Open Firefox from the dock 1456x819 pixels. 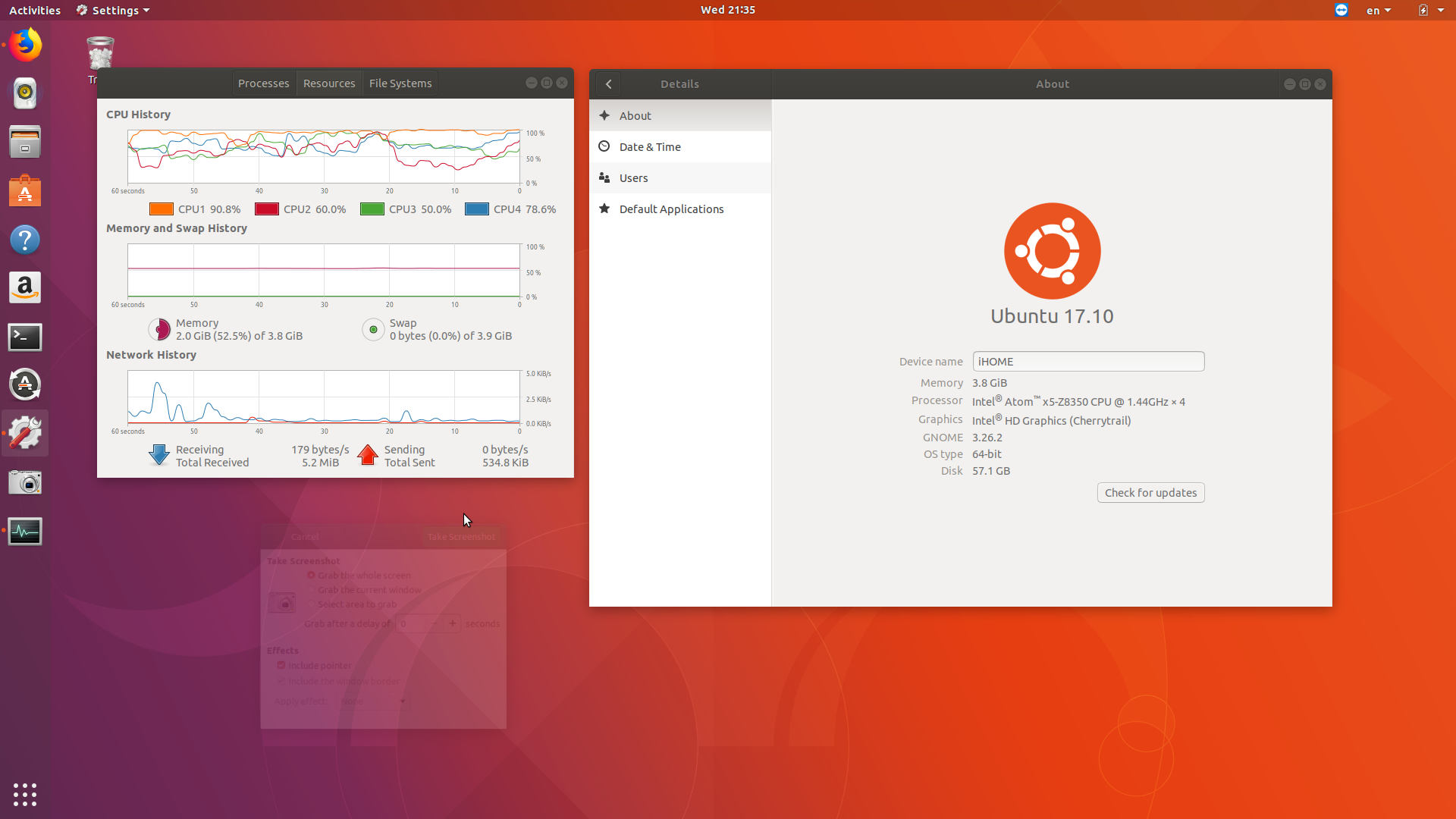tap(25, 45)
